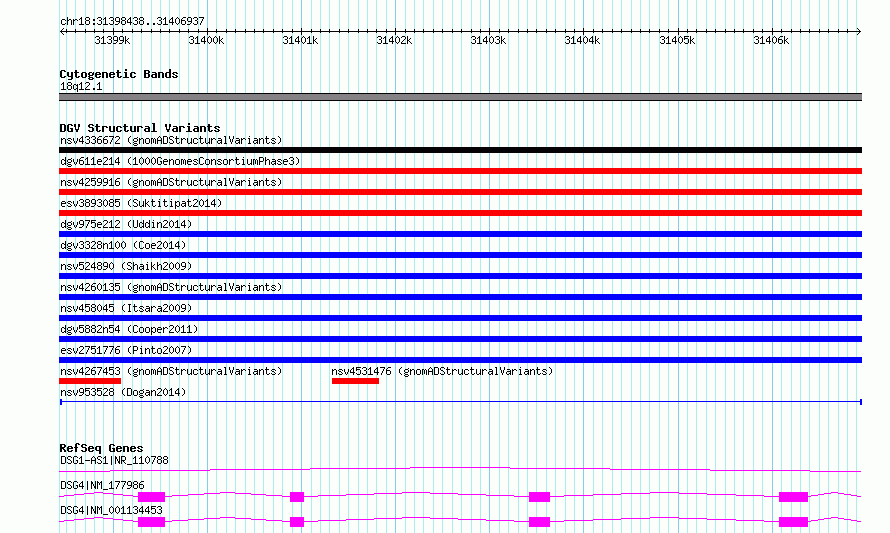The height and width of the screenshot is (533, 890).
Task: Click the grey 18q12.1 cytogenetic band bar
Action: tap(460, 97)
